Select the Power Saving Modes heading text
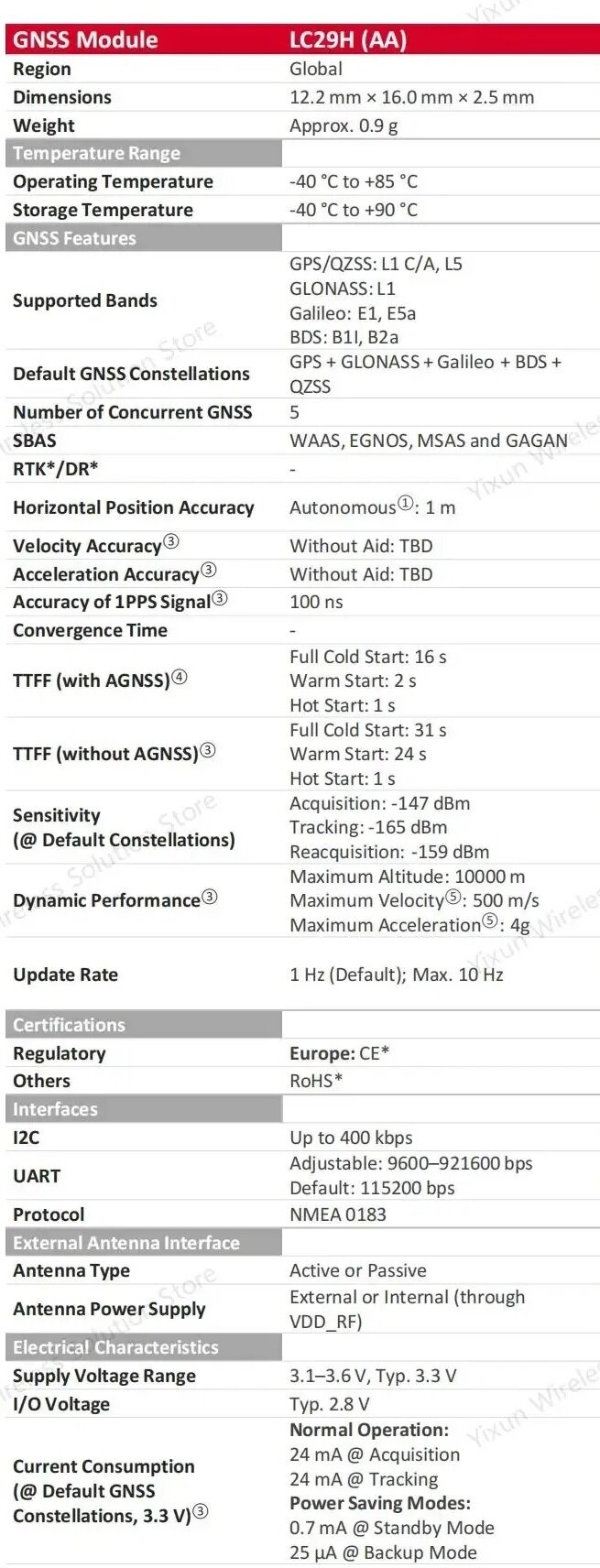 point(380,1503)
